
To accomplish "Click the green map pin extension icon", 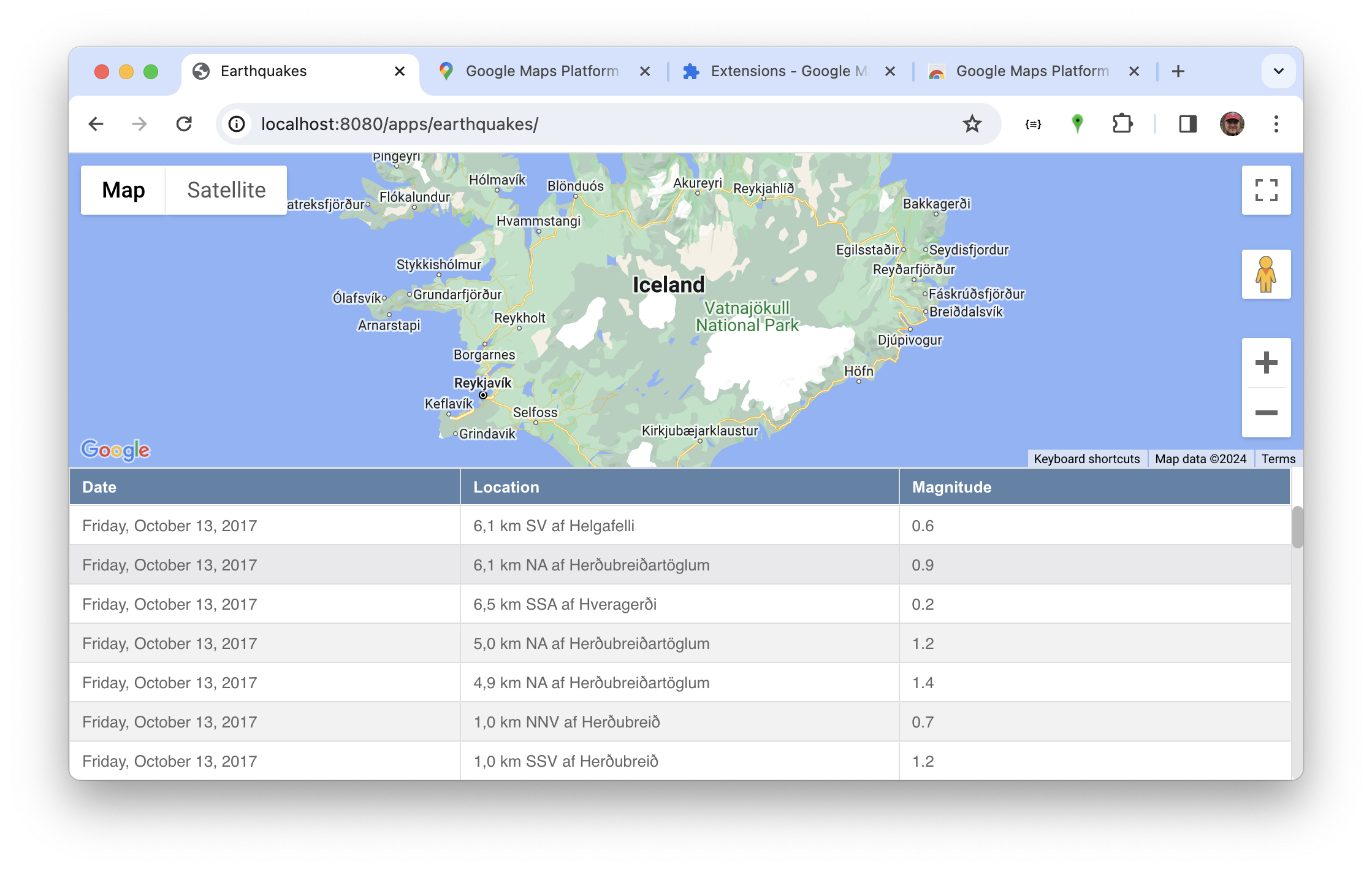I will click(x=1077, y=124).
